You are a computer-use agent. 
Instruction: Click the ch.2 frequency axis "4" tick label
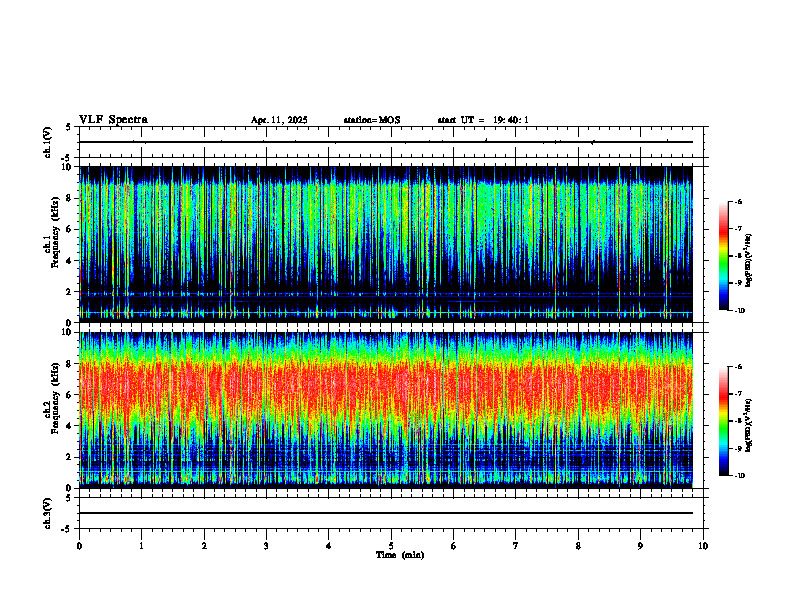pyautogui.click(x=70, y=426)
